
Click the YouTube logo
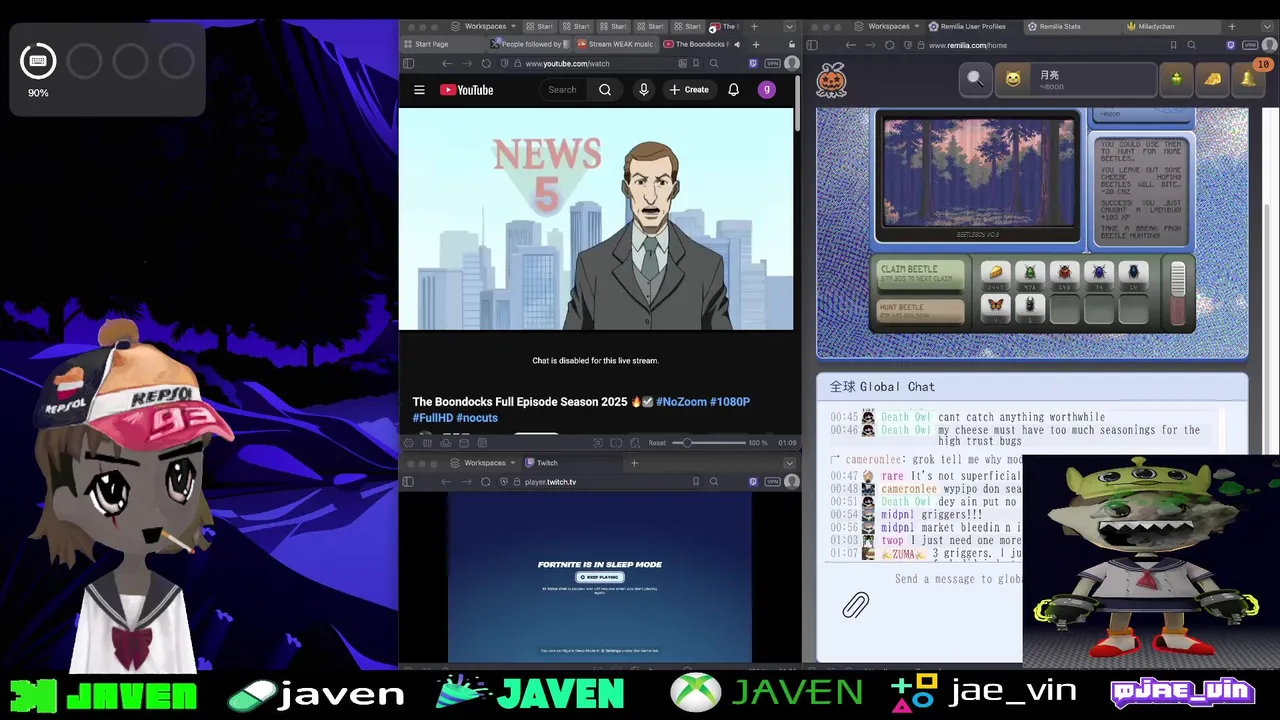pos(466,90)
